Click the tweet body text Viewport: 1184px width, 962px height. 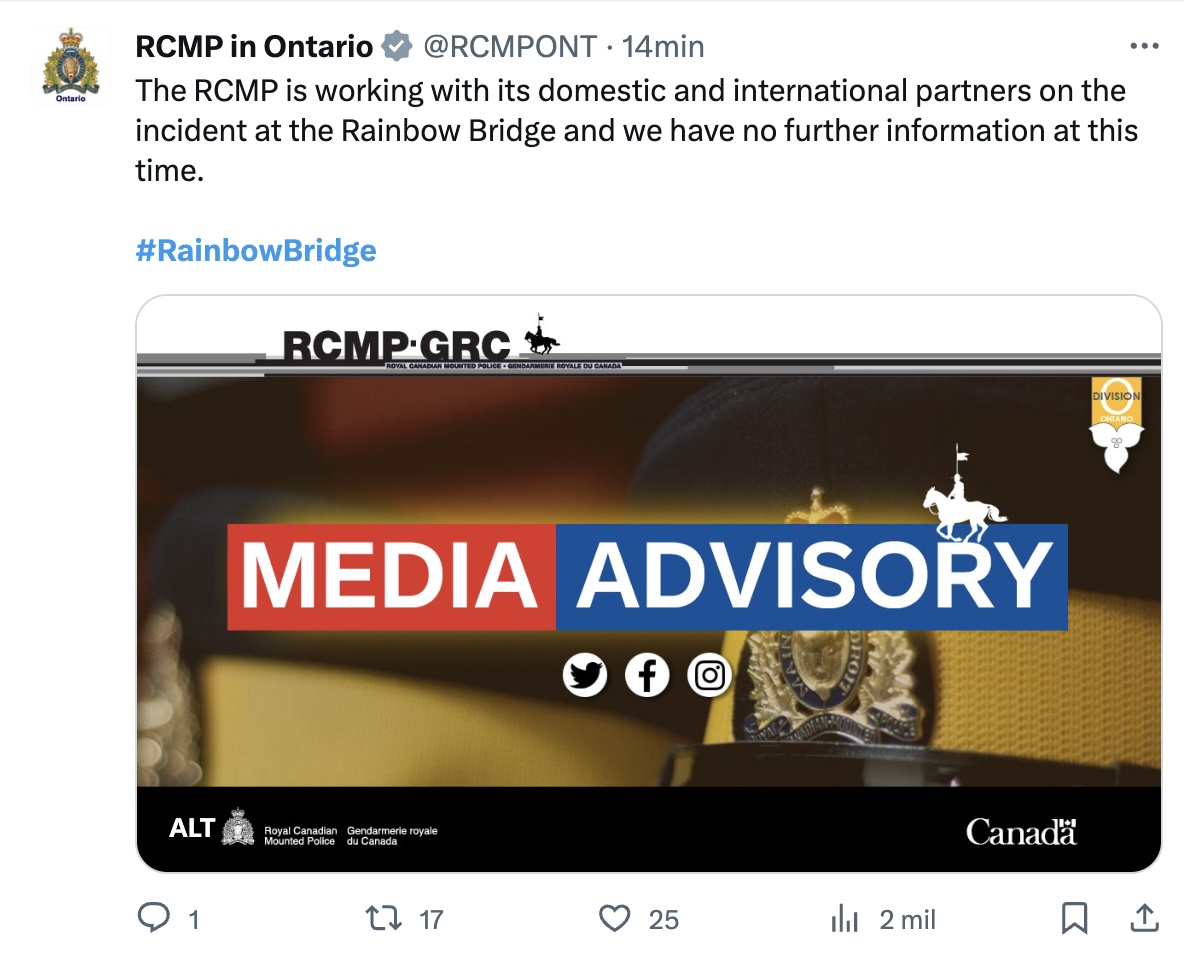click(x=636, y=130)
